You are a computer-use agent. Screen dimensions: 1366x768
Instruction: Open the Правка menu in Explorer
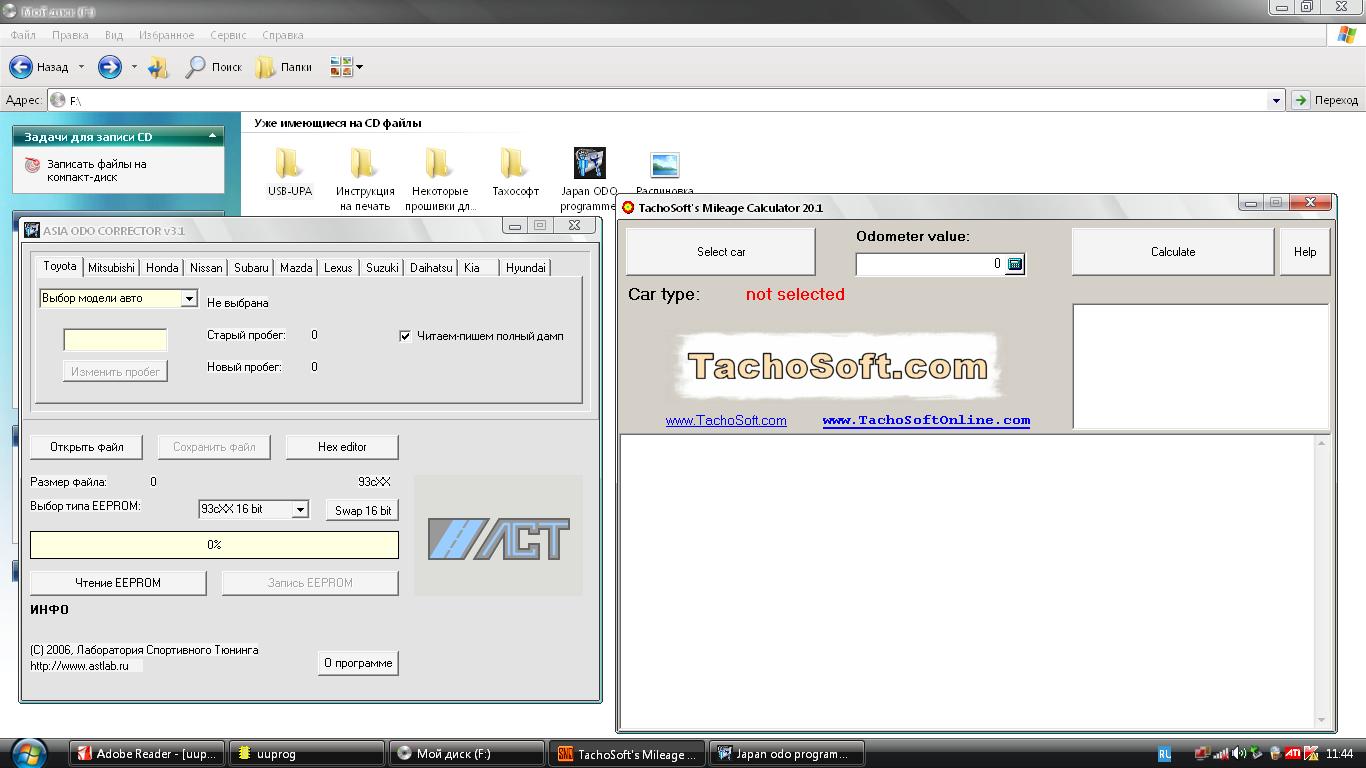(70, 35)
